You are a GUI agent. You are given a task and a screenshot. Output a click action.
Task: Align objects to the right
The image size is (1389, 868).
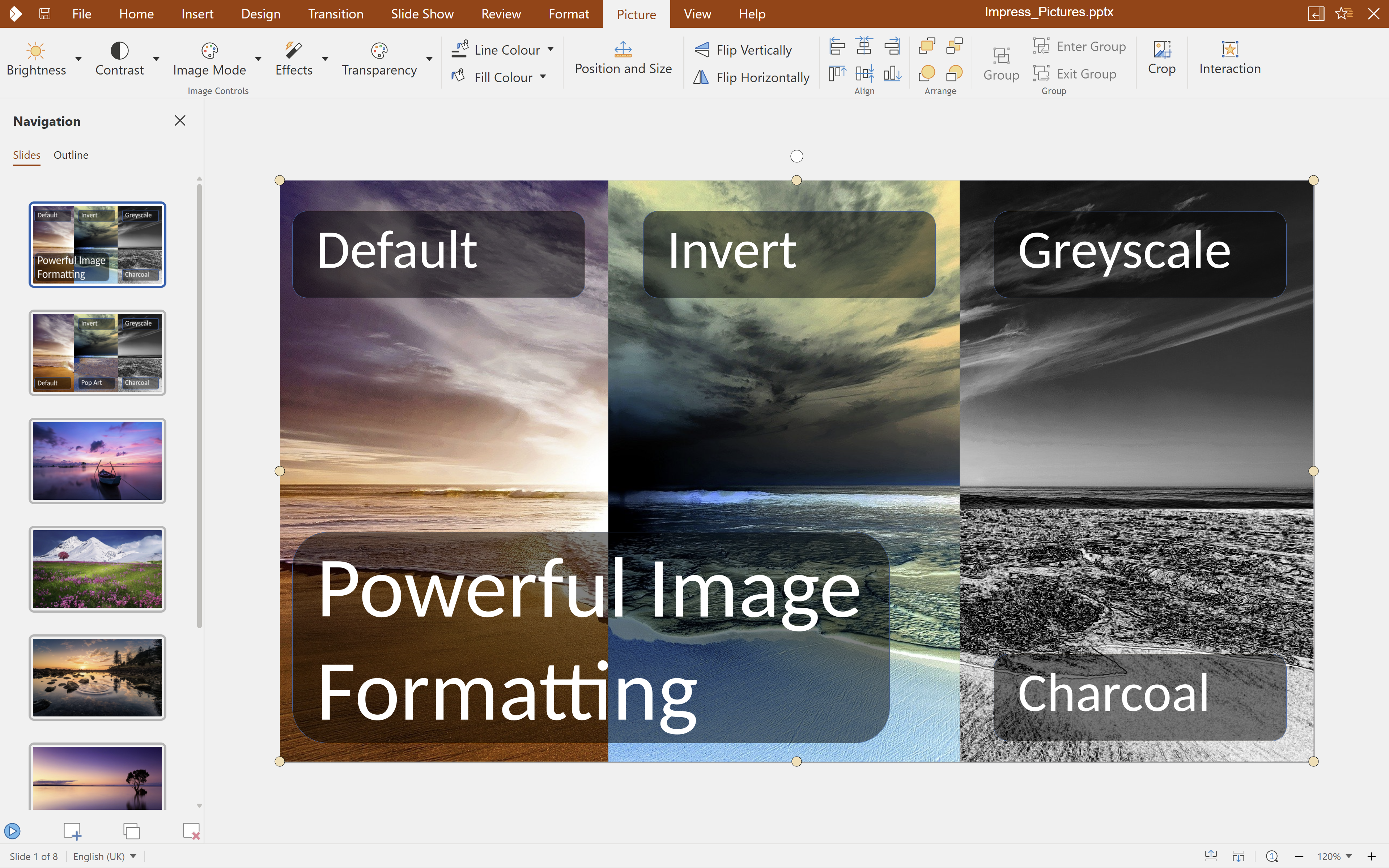pos(892,46)
